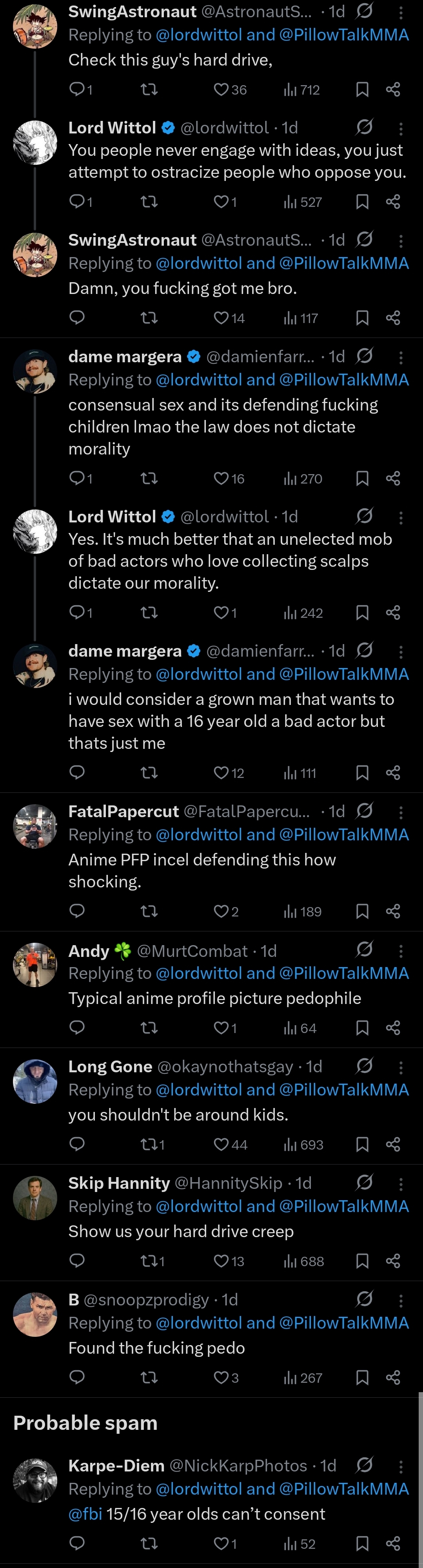Screen dimensions: 423x1568
Task: Like Long Gone's reply about kids
Action: click(221, 1145)
